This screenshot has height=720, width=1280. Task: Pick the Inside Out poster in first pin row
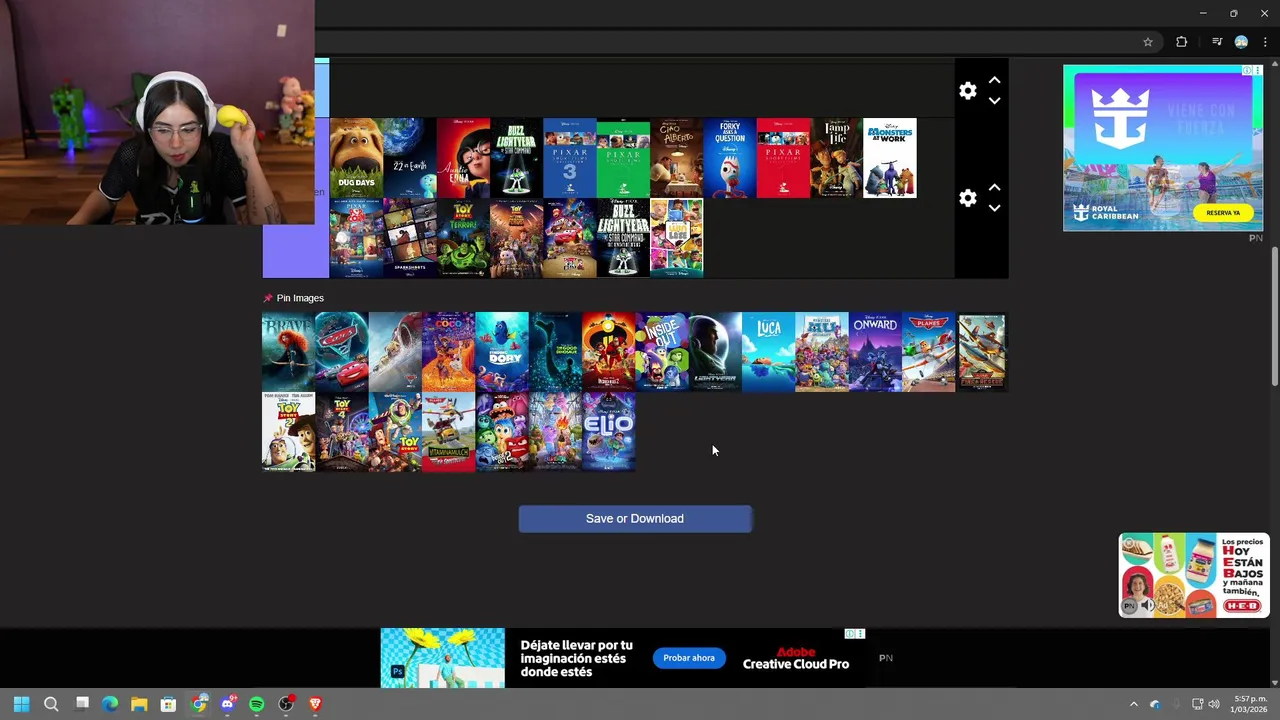662,352
